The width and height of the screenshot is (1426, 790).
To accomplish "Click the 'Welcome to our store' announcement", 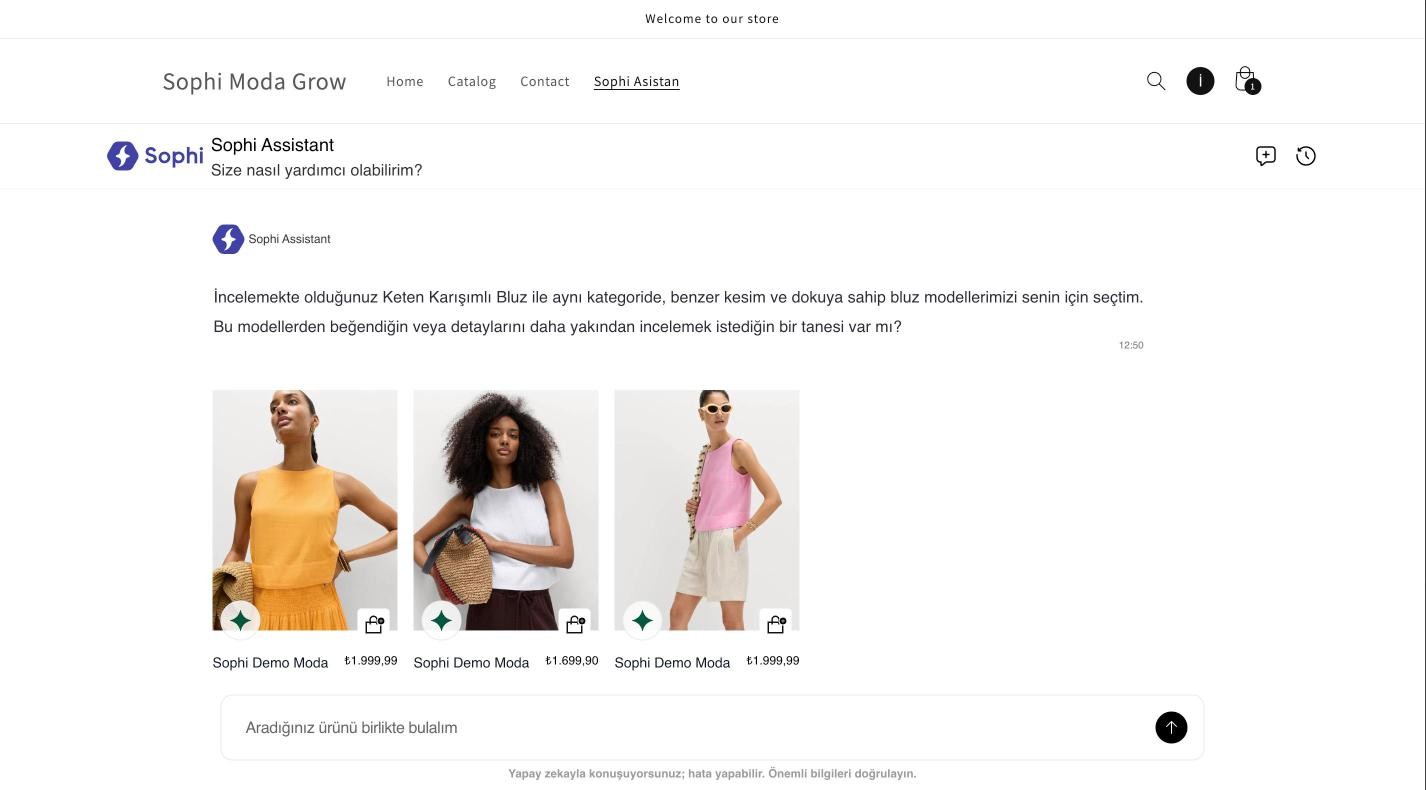I will tap(712, 18).
